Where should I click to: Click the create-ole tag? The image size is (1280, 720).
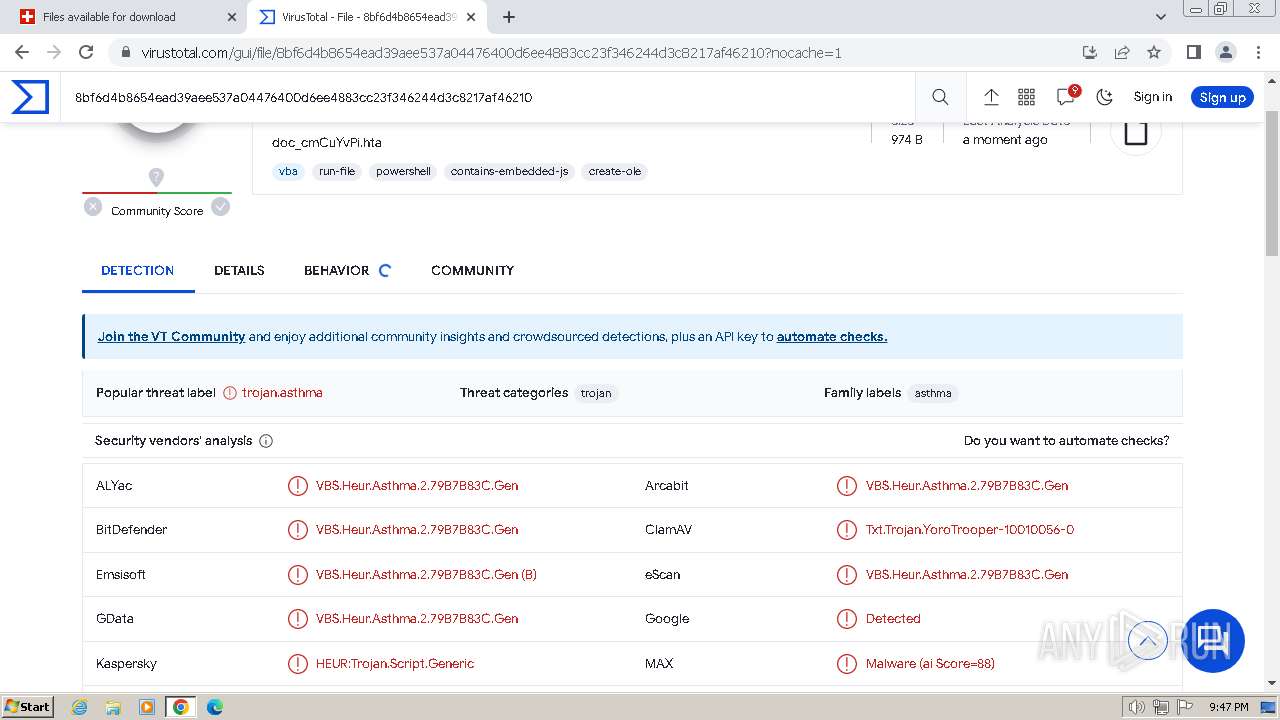[614, 171]
